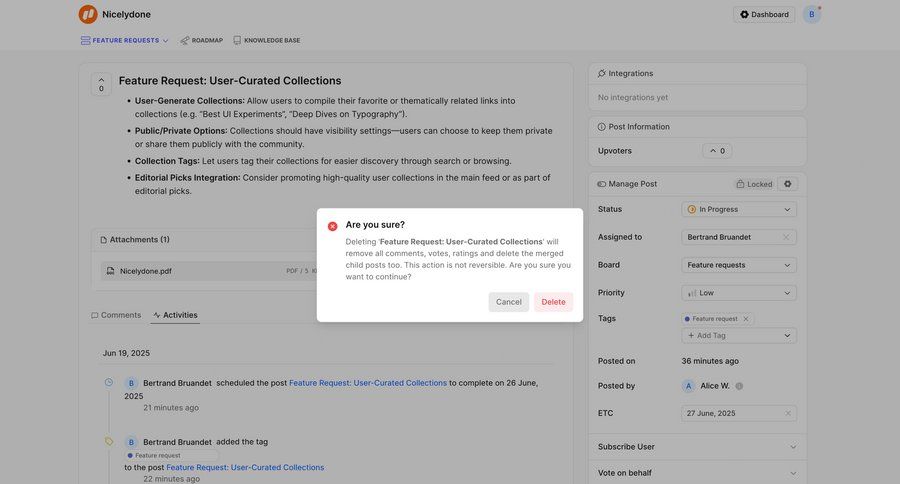900x484 pixels.
Task: Click No integrations yet text
Action: (x=633, y=98)
